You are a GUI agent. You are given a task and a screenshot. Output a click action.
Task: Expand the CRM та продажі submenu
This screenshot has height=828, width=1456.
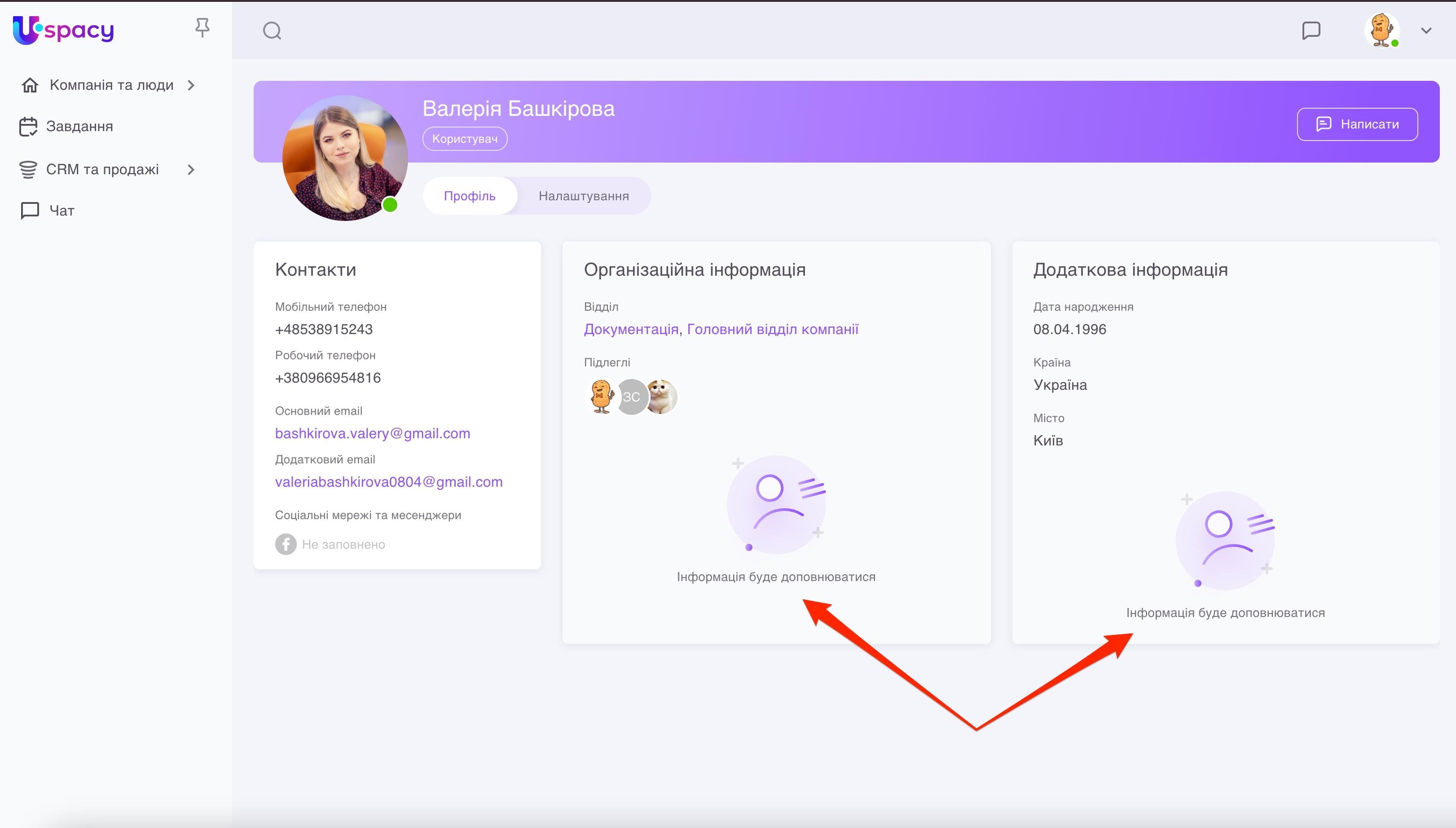[190, 169]
